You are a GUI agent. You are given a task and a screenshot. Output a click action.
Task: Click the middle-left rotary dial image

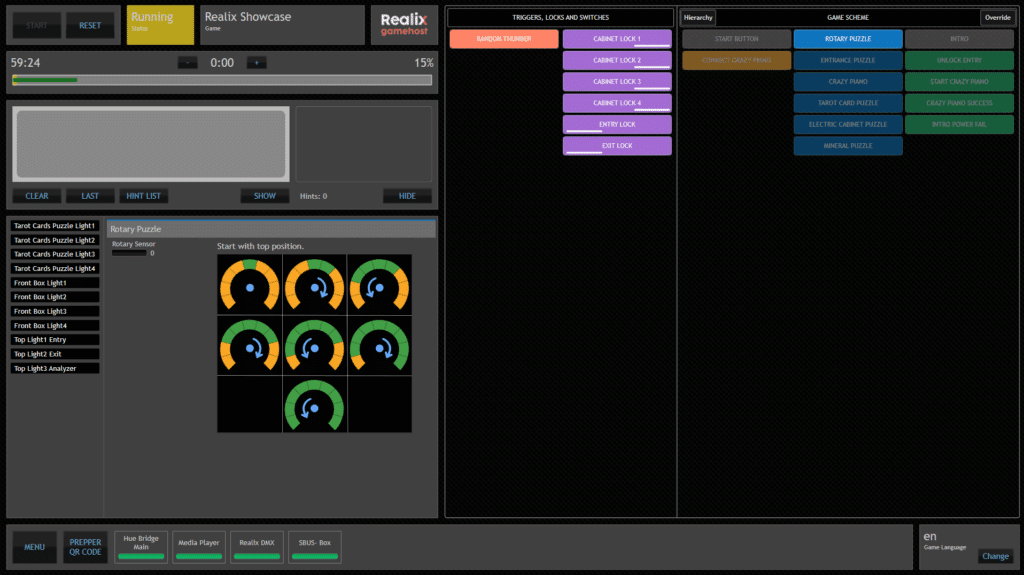[x=250, y=345]
